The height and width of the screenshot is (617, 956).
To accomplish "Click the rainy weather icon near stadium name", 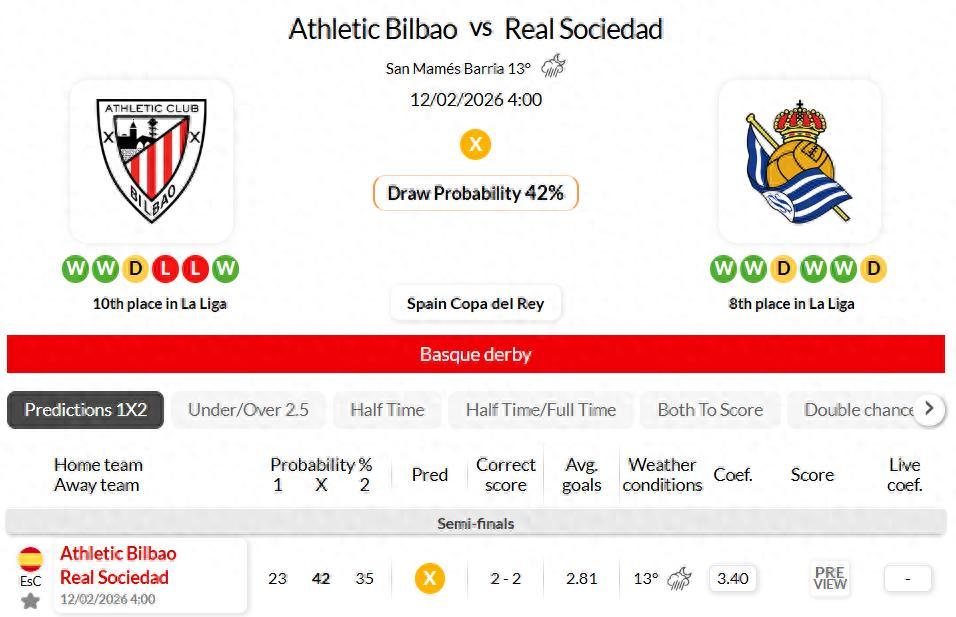I will 553,68.
